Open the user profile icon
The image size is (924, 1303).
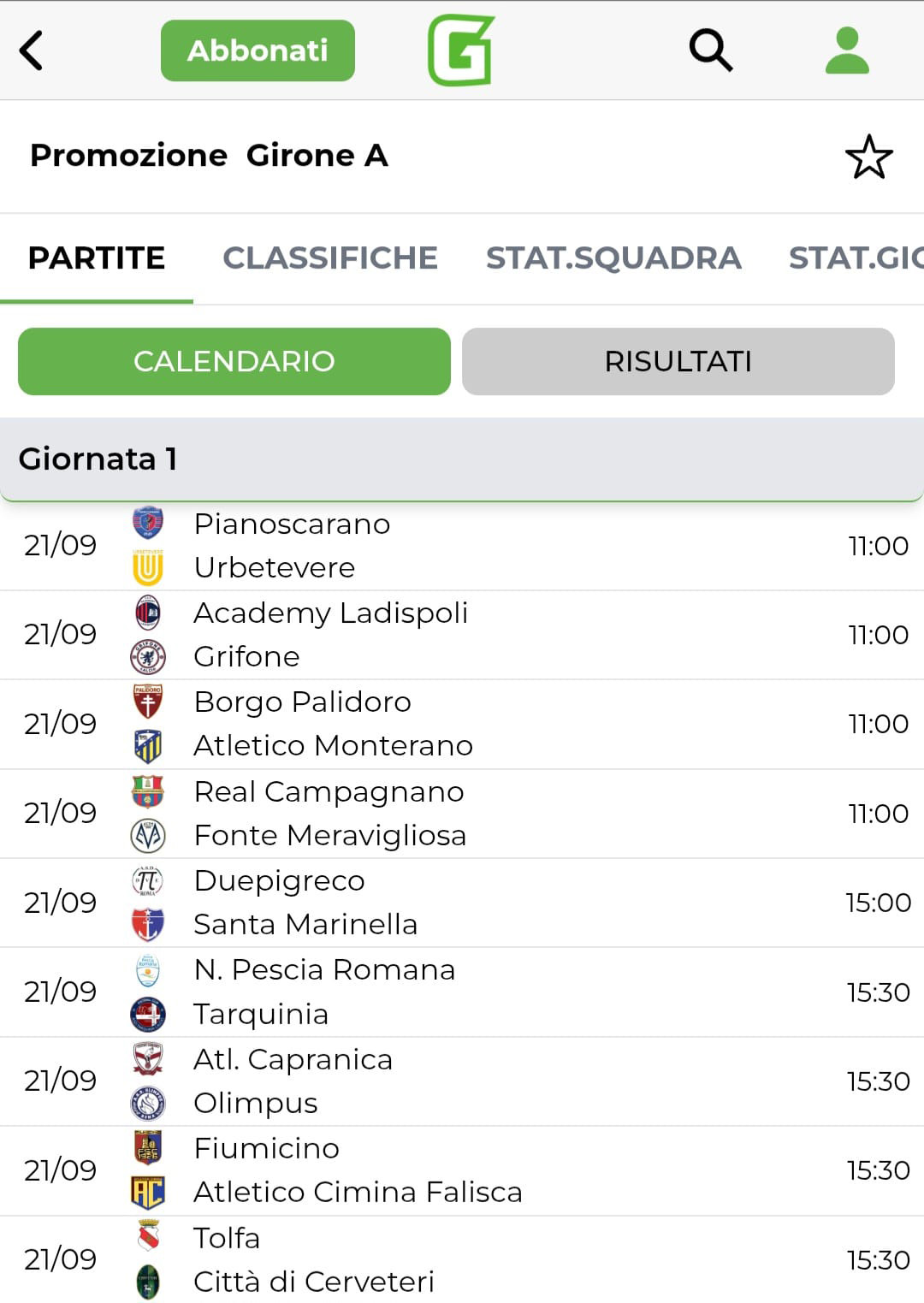tap(847, 50)
